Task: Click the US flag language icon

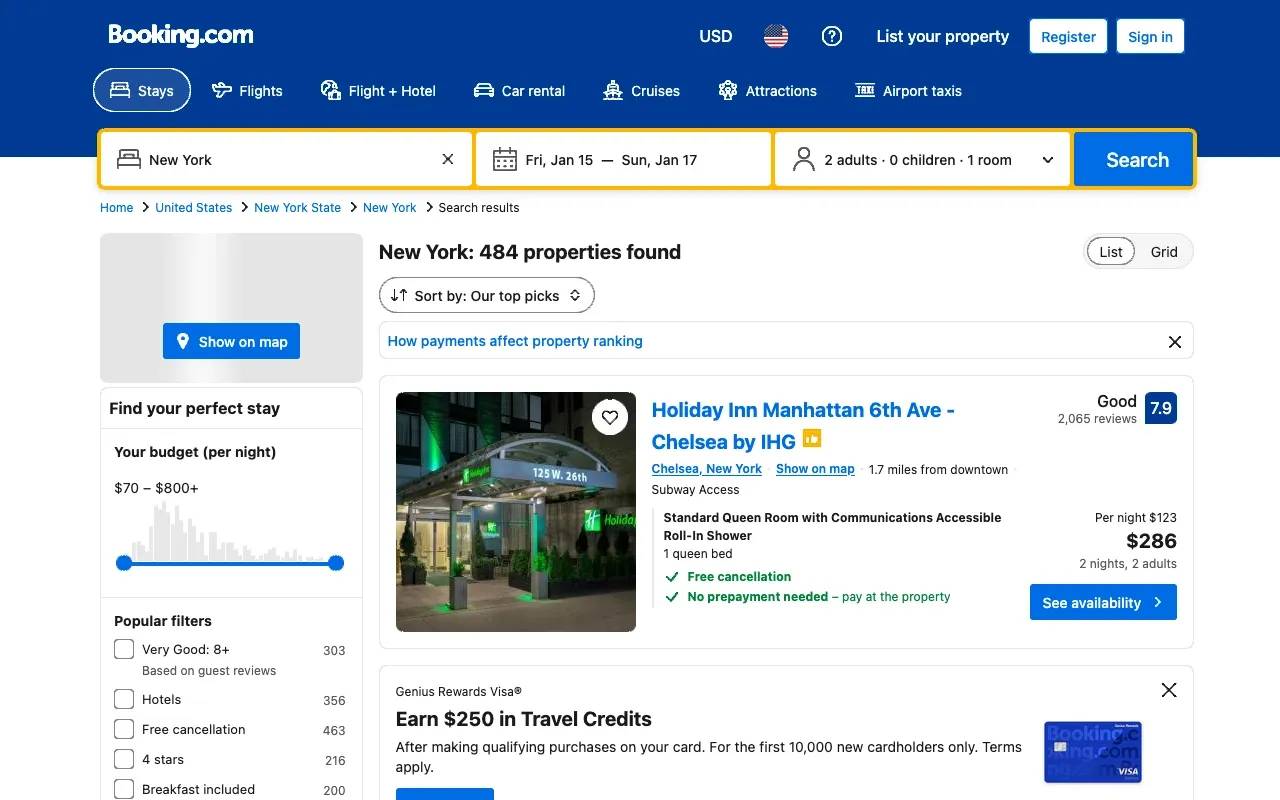Action: 776,37
